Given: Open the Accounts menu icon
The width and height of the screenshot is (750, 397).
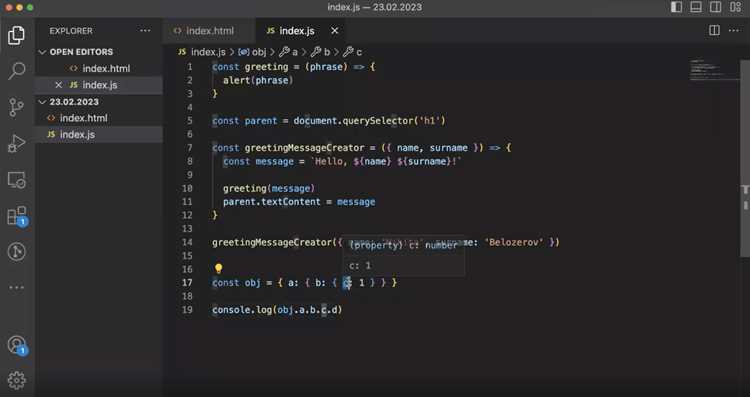Looking at the screenshot, I should [x=17, y=345].
